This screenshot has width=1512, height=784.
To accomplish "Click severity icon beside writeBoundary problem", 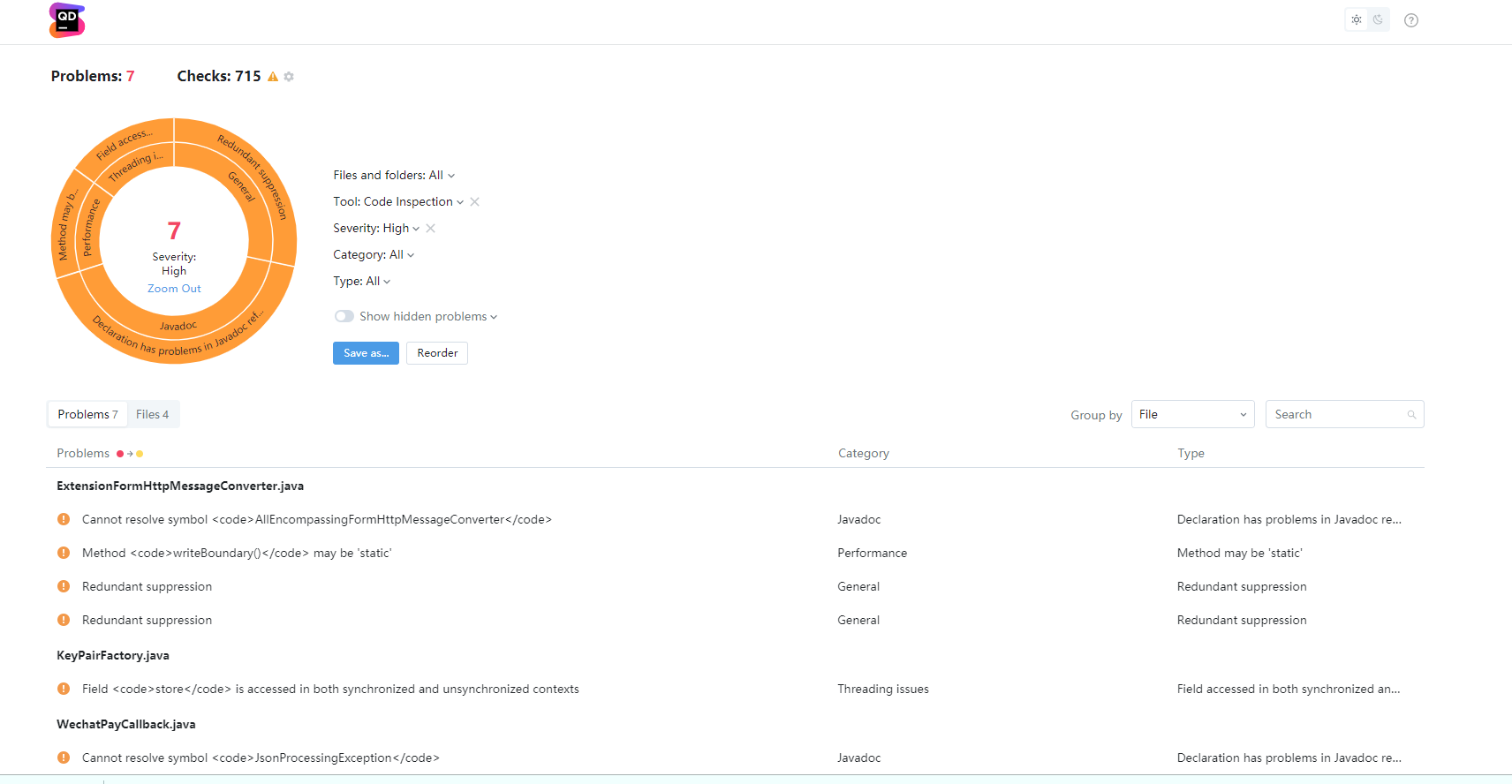I will tap(64, 553).
